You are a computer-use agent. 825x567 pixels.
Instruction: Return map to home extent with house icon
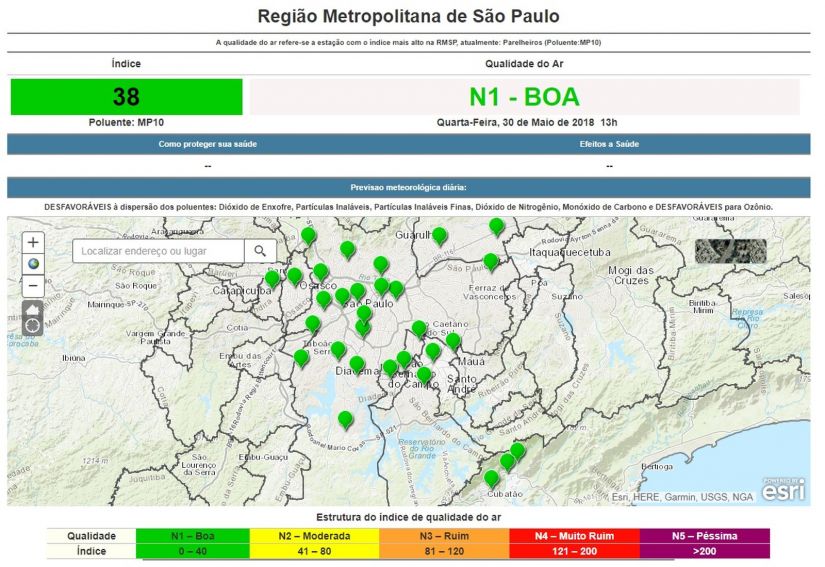(x=33, y=309)
